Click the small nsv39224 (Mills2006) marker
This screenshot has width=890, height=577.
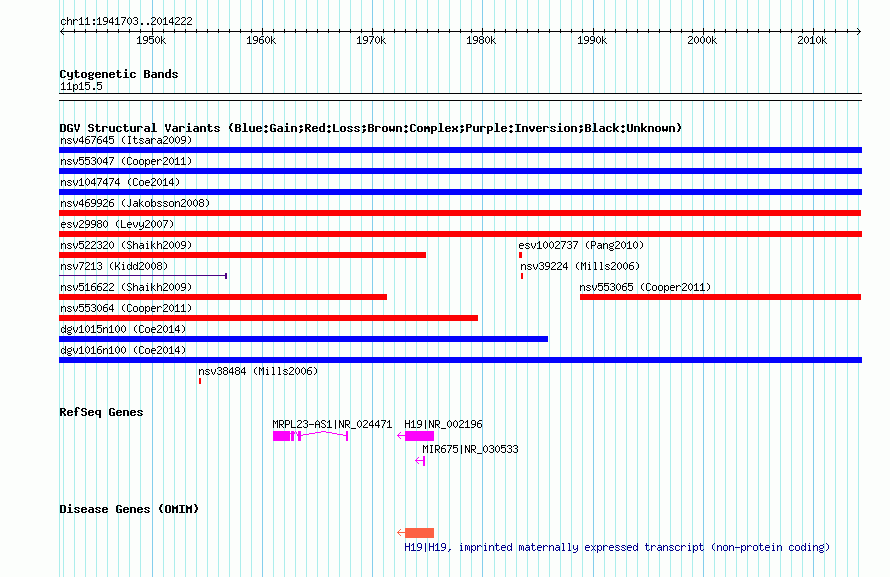[522, 276]
